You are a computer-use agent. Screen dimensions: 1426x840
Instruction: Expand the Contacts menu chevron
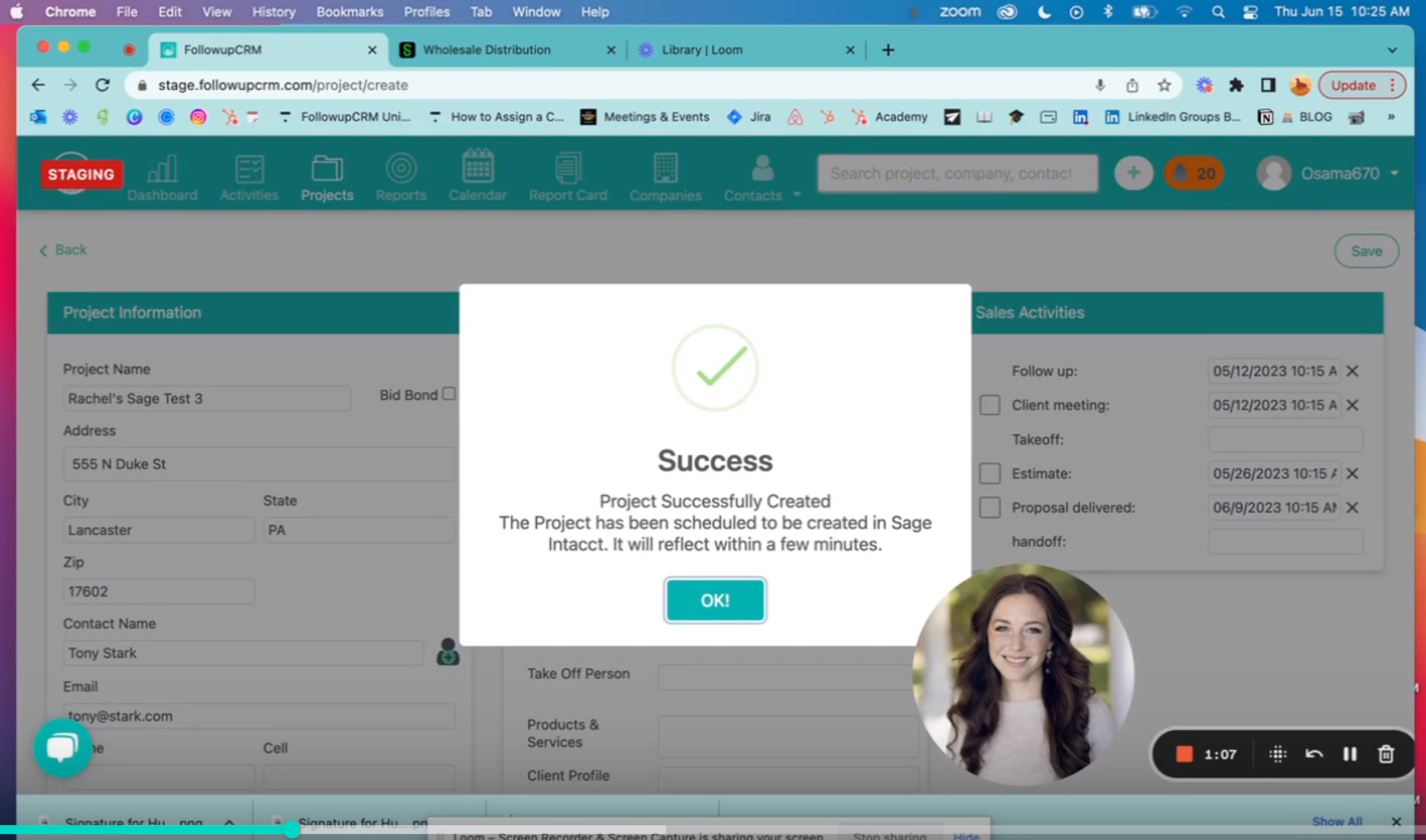point(796,194)
